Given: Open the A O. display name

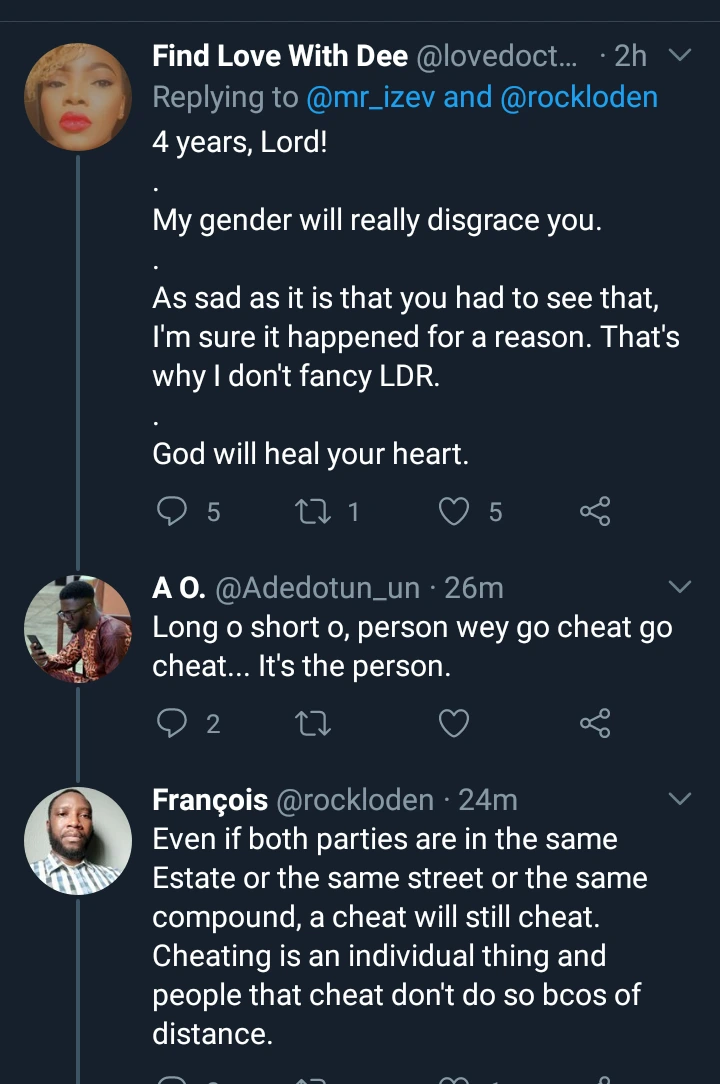Looking at the screenshot, I should [x=178, y=588].
